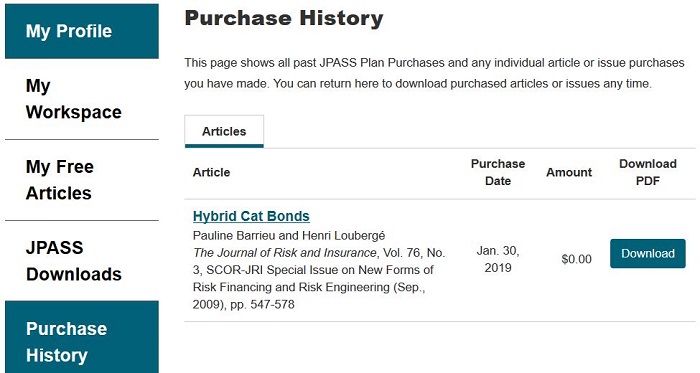The height and width of the screenshot is (373, 700).
Task: Open My Free Articles page
Action: (x=82, y=180)
